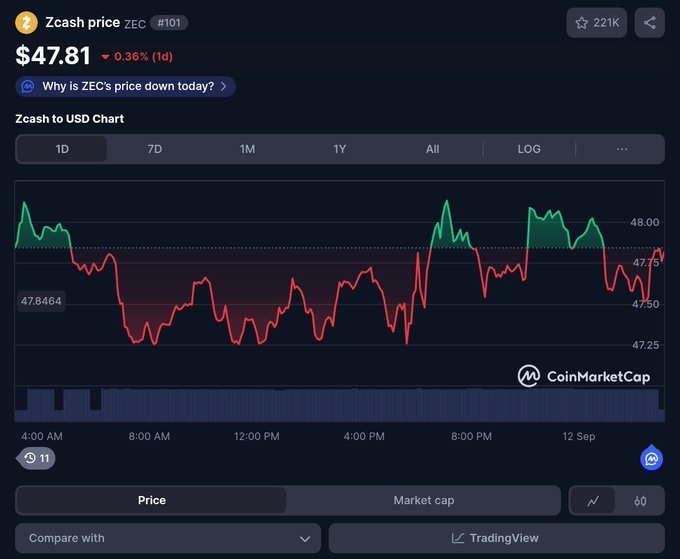This screenshot has width=680, height=559.
Task: Open Why is ZEC's price down today
Action: pos(125,86)
